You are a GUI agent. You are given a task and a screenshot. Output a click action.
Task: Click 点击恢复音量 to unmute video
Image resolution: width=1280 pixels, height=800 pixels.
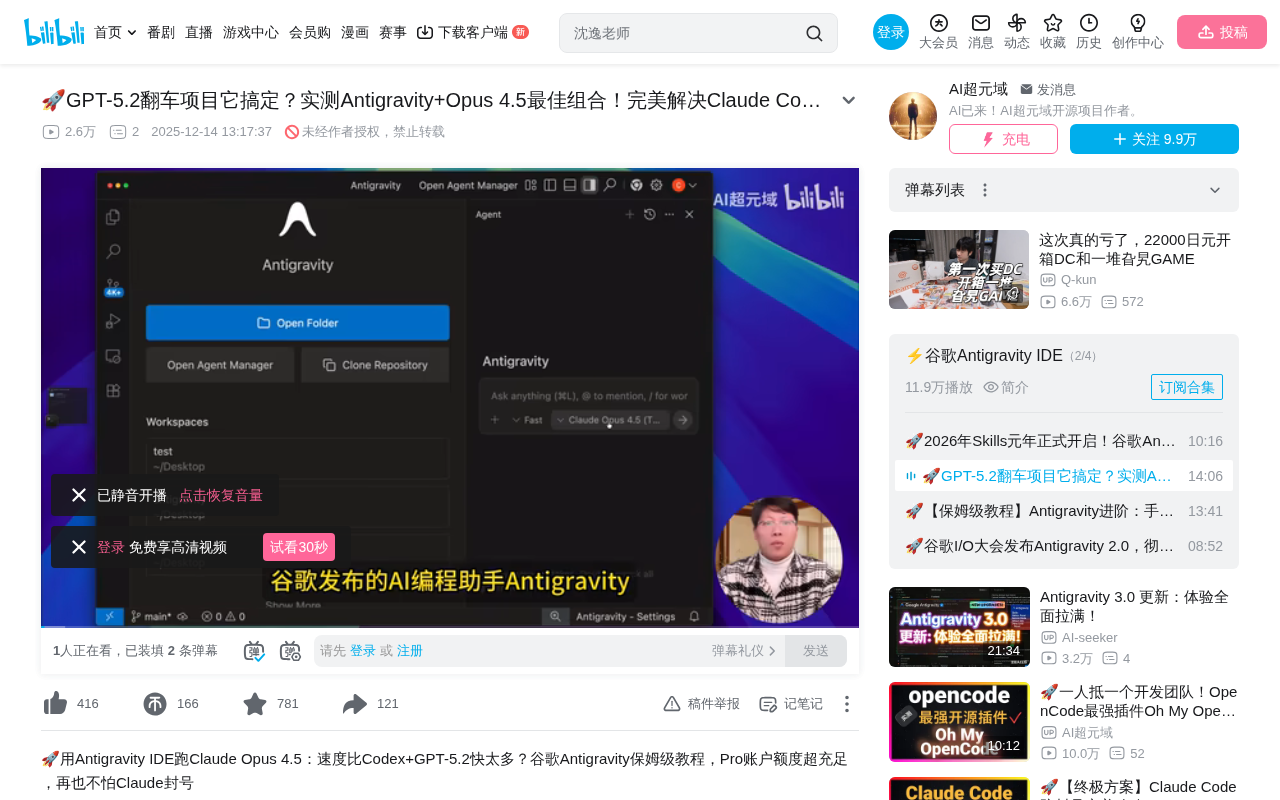click(221, 495)
